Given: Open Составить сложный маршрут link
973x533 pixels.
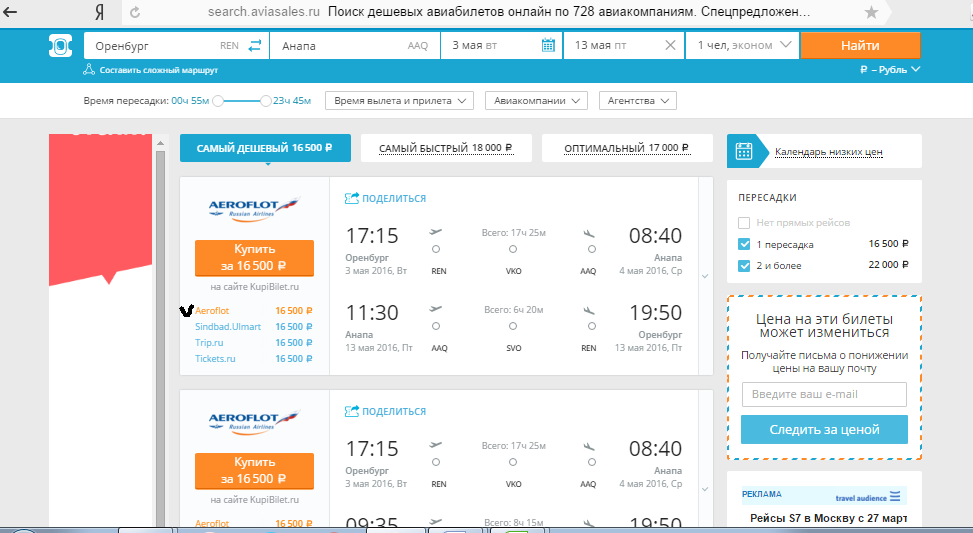Looking at the screenshot, I should click(x=159, y=70).
